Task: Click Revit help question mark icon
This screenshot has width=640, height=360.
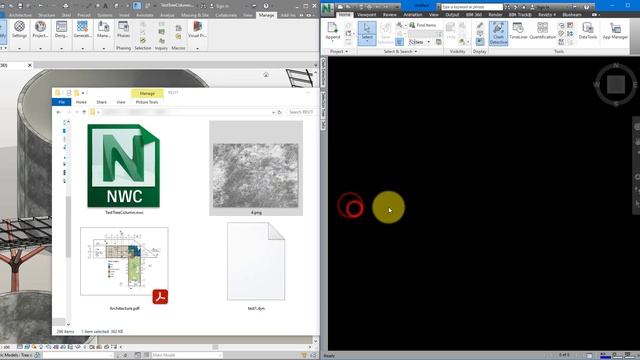Action: 266,6
